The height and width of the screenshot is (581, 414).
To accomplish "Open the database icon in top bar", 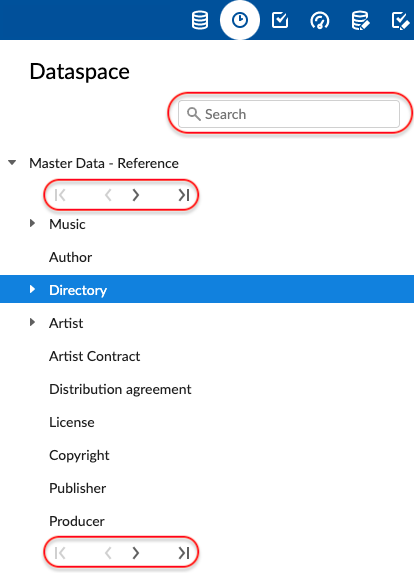I will [200, 20].
